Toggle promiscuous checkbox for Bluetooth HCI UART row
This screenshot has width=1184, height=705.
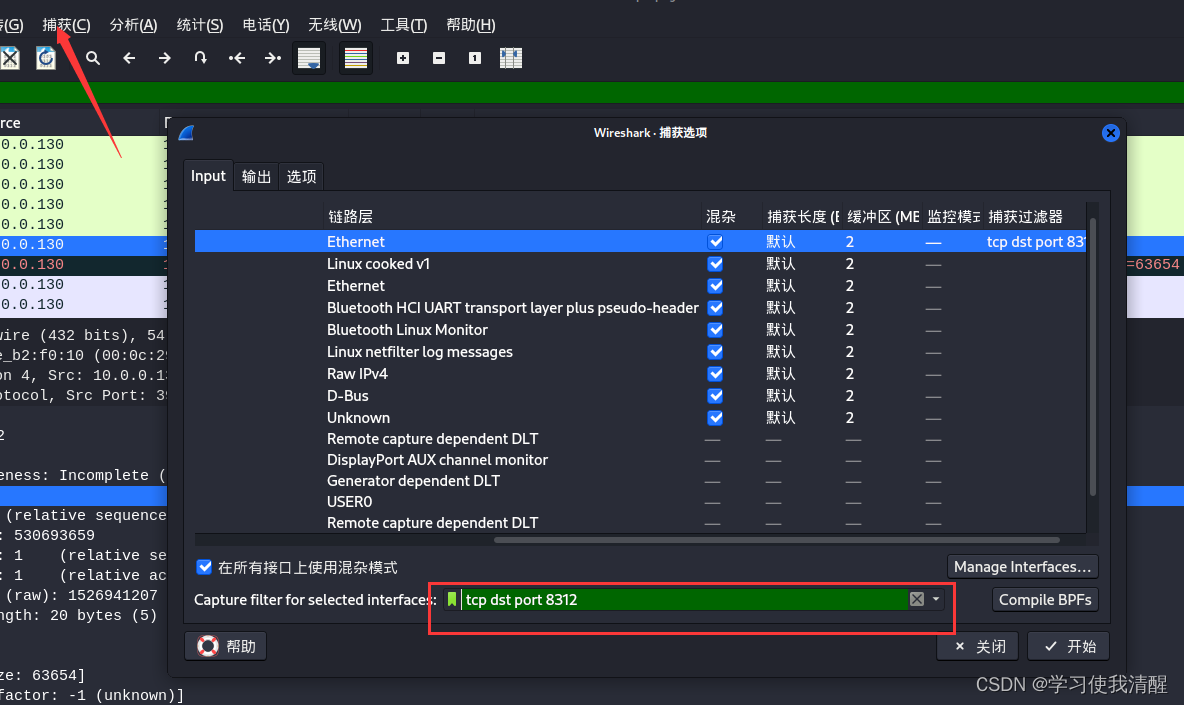(x=715, y=308)
